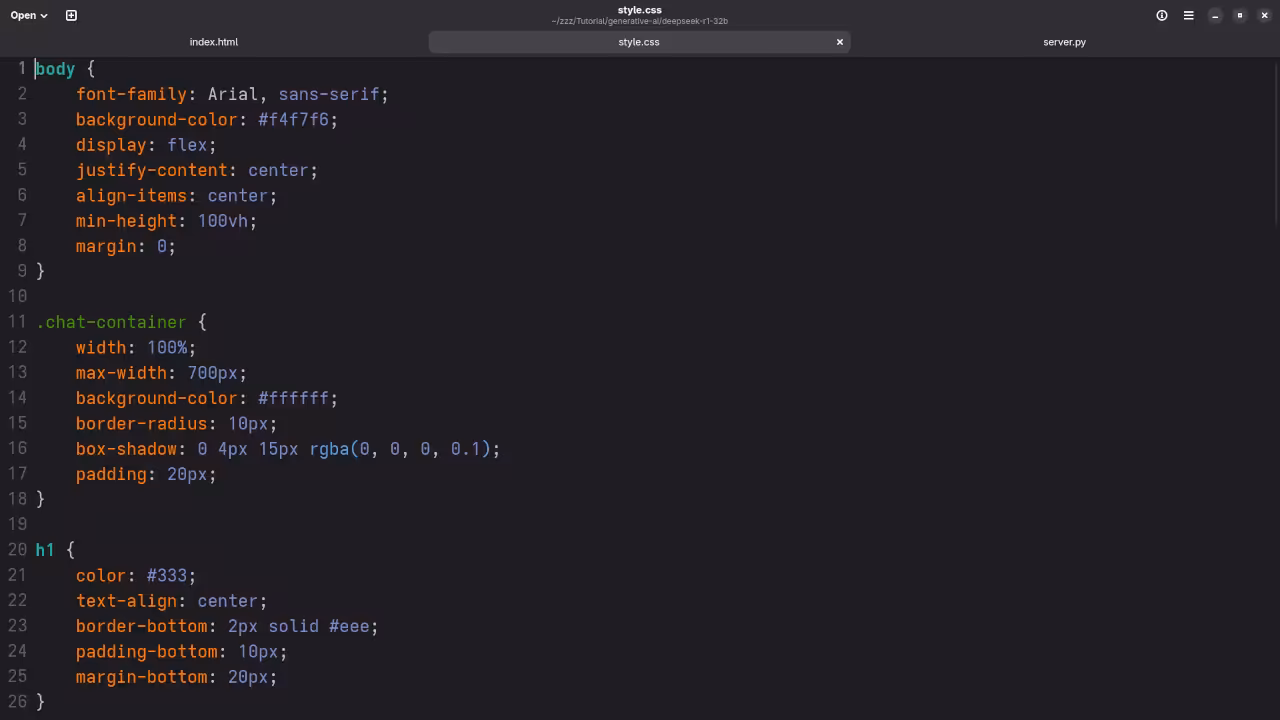The height and width of the screenshot is (720, 1280).
Task: Click the .chat-container selector
Action: 111,322
